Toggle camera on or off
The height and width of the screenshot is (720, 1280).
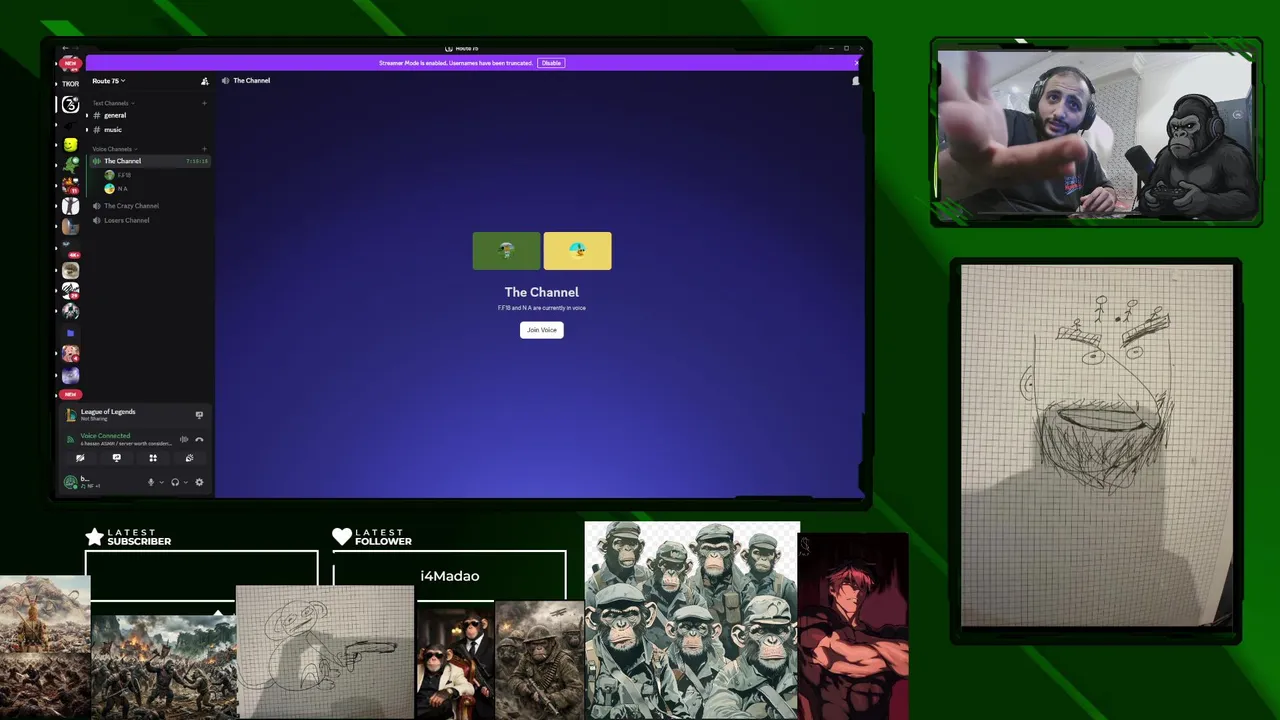(x=80, y=458)
